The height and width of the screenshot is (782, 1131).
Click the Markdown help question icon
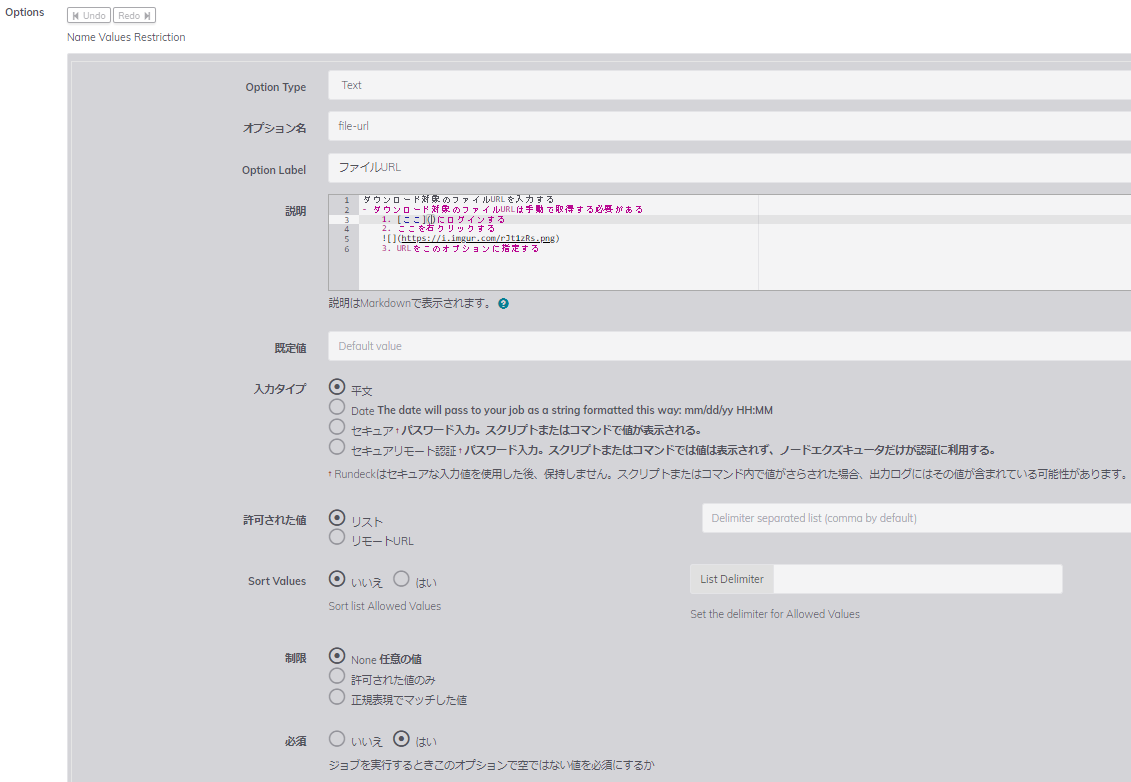pos(503,304)
